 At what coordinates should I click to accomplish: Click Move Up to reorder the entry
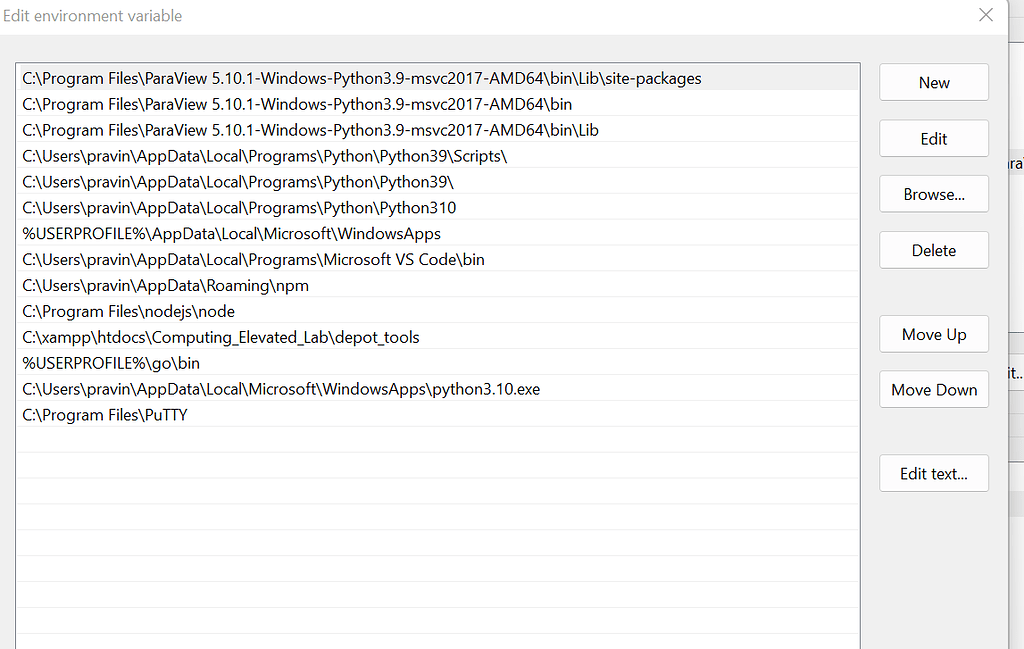[933, 334]
